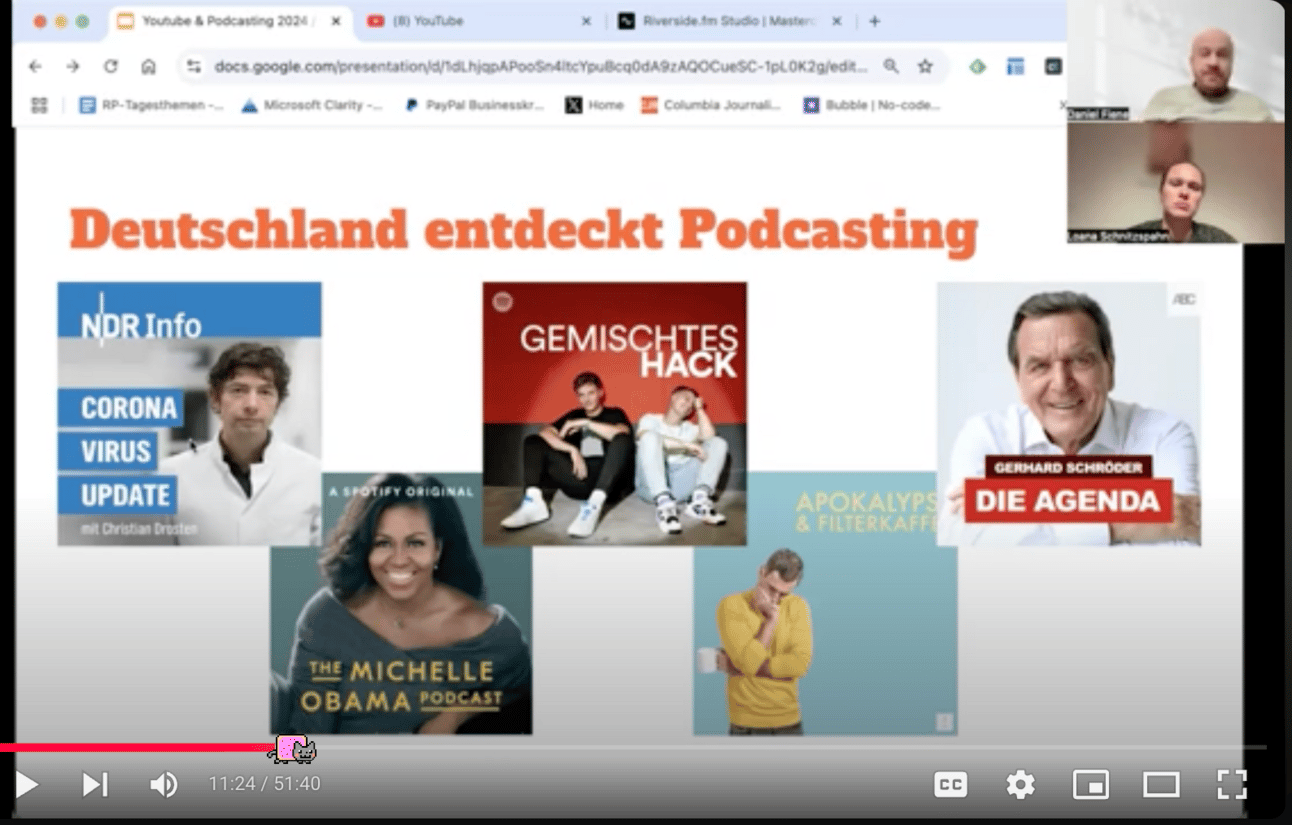This screenshot has width=1292, height=825.
Task: Open the Bubble No-code bookmark
Action: point(872,105)
